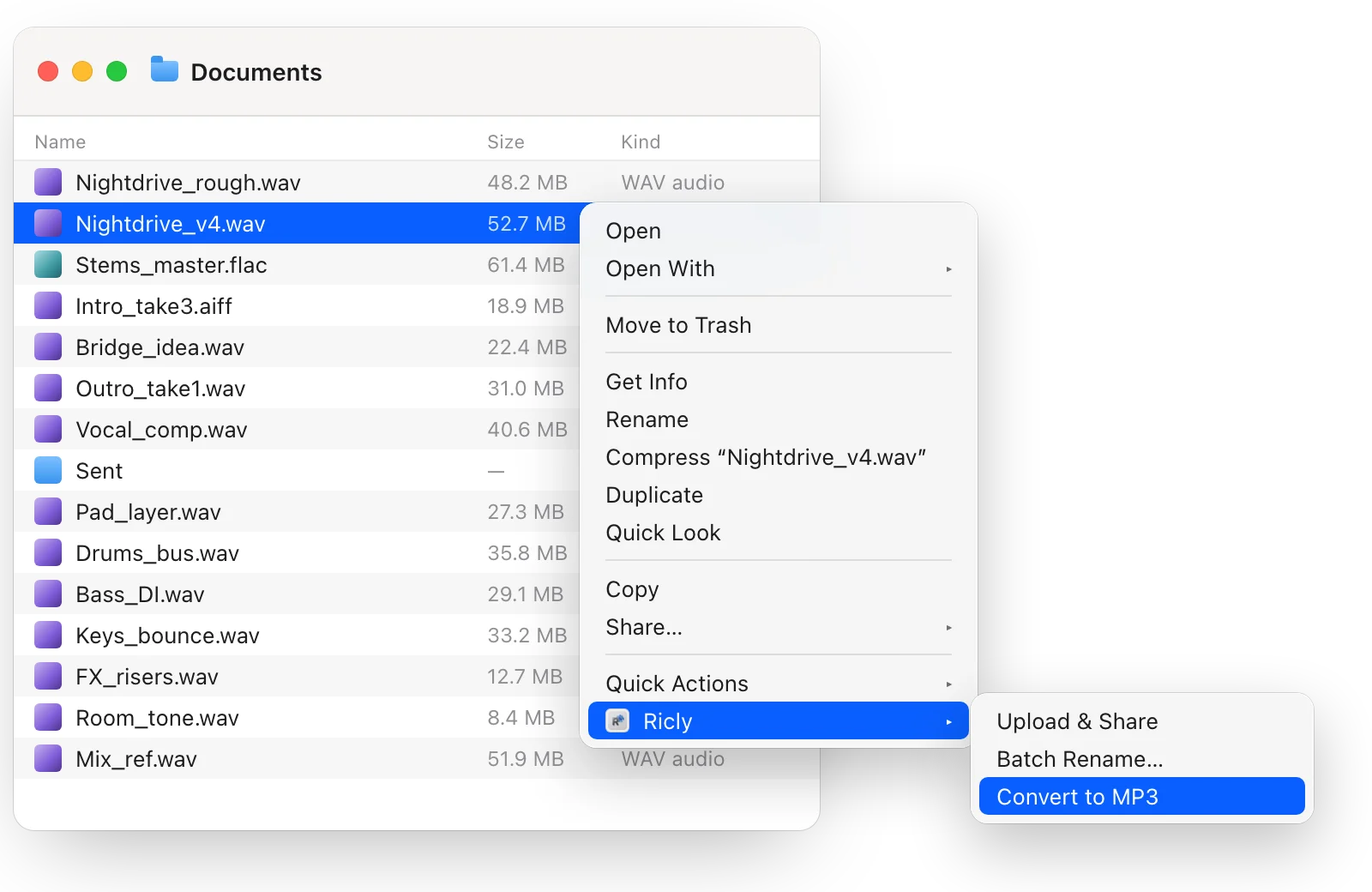This screenshot has width=1372, height=892.
Task: Click the Bridge_idea.wav file icon
Action: [48, 347]
